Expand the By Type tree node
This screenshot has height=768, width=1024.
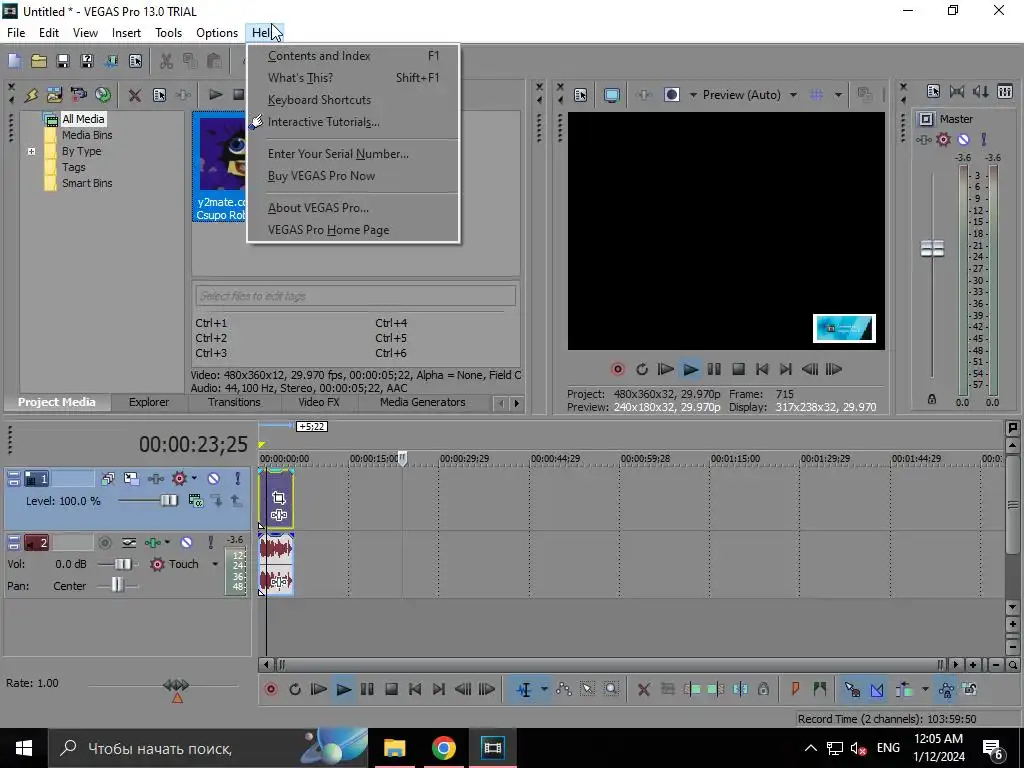point(31,152)
